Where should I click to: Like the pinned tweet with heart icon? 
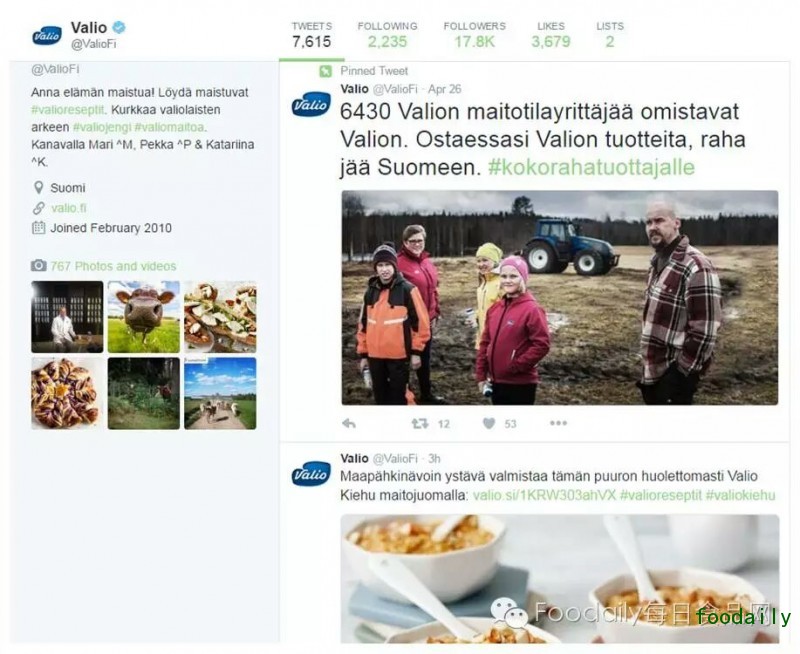click(x=489, y=423)
